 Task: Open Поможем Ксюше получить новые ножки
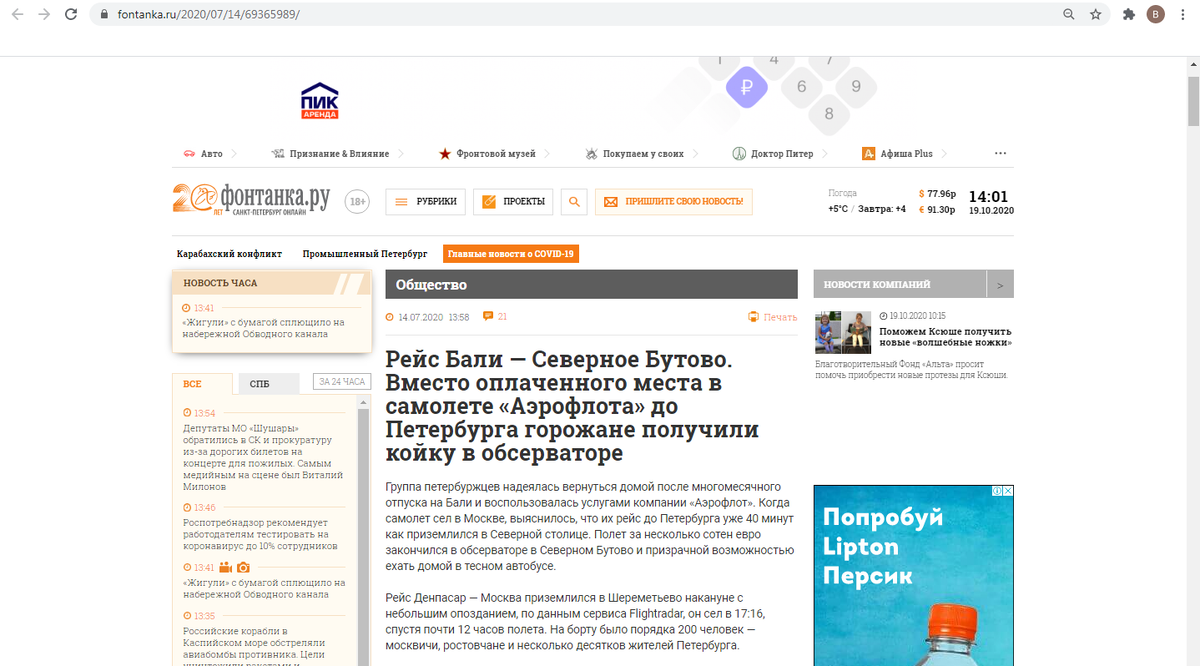(x=945, y=337)
